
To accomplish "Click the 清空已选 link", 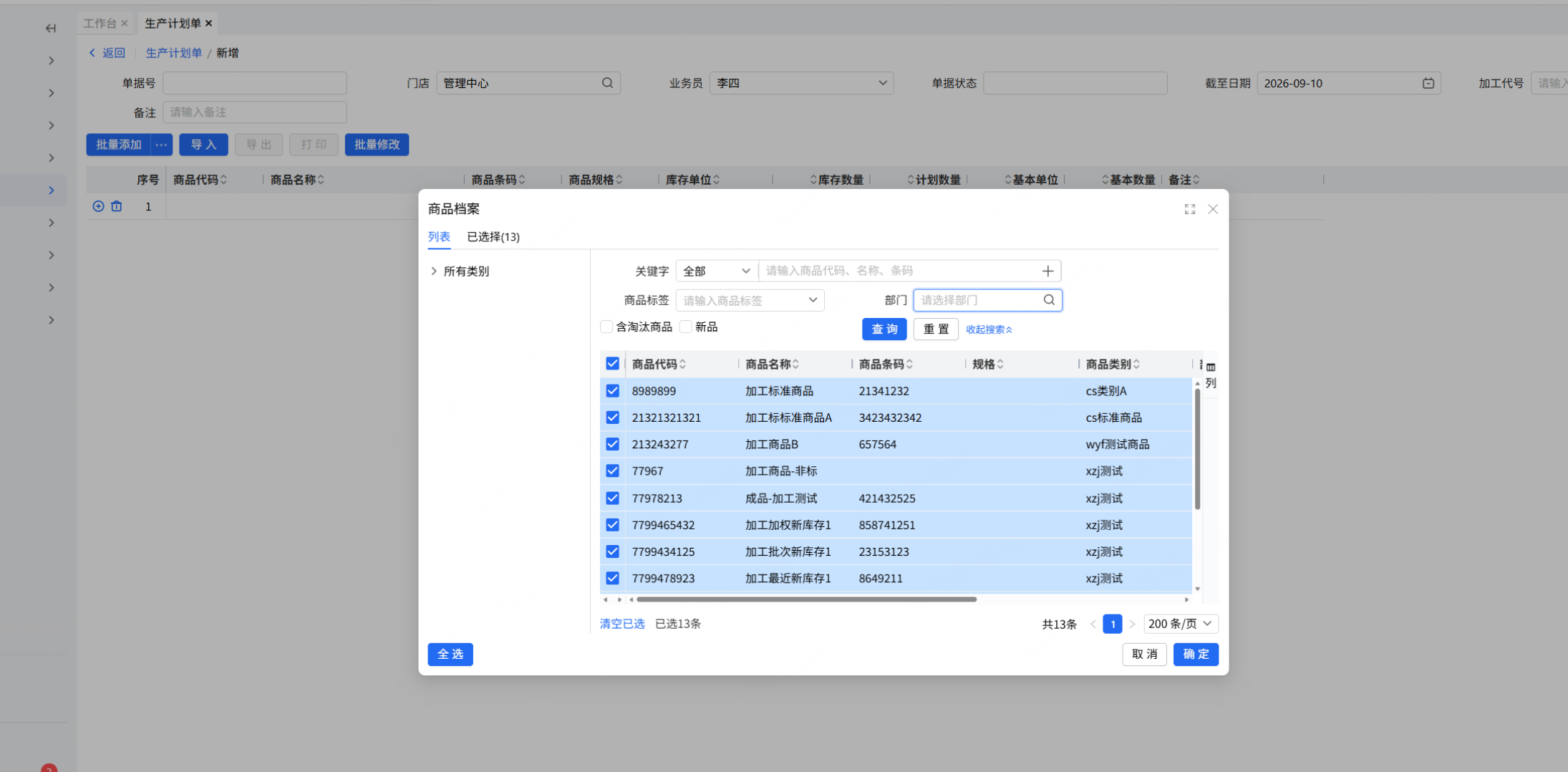I will (x=622, y=624).
